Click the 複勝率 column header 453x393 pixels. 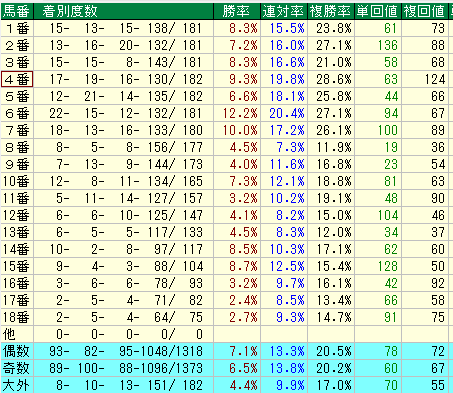[x=330, y=11]
